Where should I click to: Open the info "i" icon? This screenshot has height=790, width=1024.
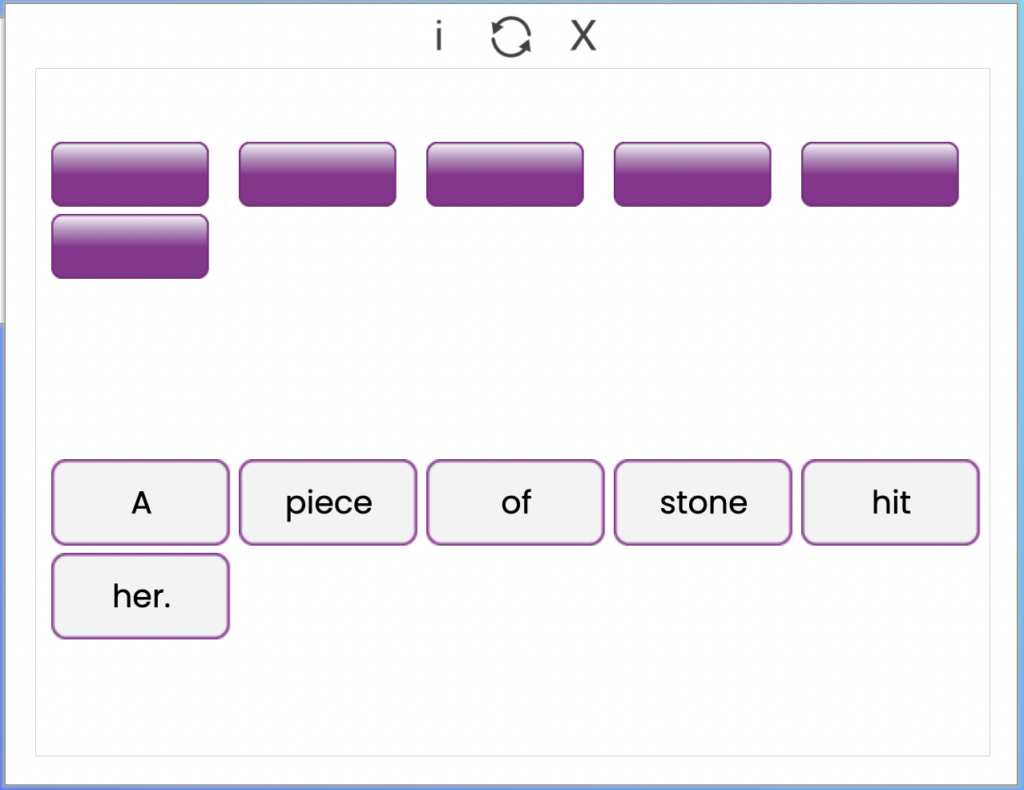point(439,35)
